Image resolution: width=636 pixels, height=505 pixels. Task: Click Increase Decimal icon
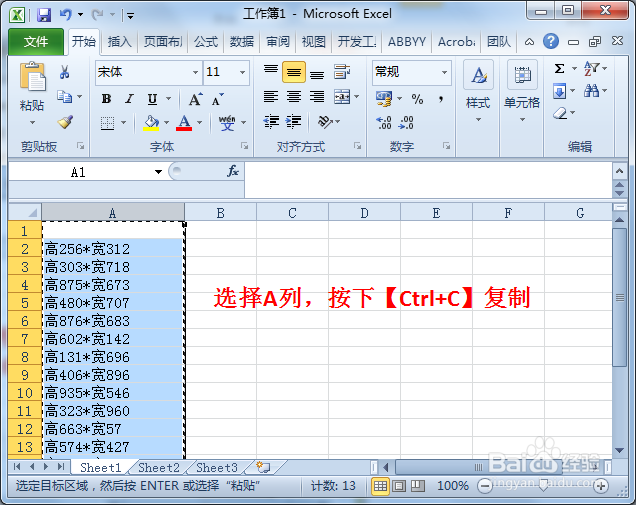click(384, 122)
